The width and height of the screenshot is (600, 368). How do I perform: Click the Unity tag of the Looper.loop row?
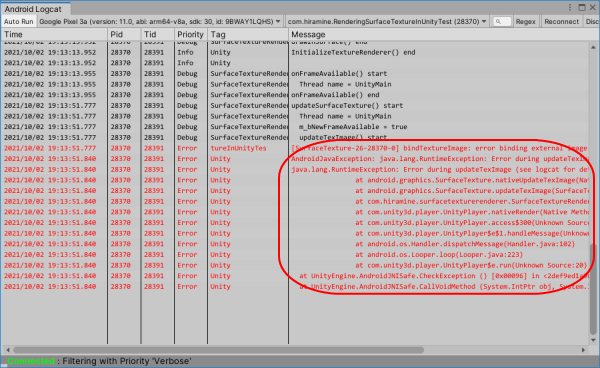pyautogui.click(x=220, y=255)
